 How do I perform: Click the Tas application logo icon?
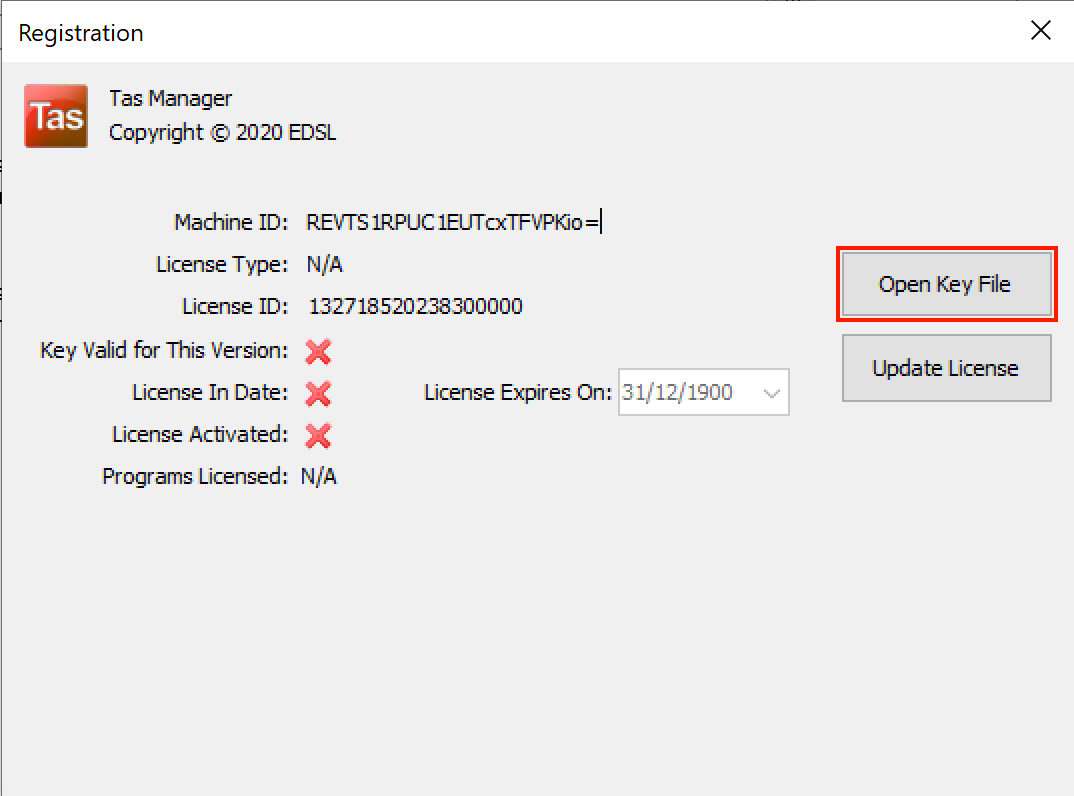pyautogui.click(x=56, y=116)
